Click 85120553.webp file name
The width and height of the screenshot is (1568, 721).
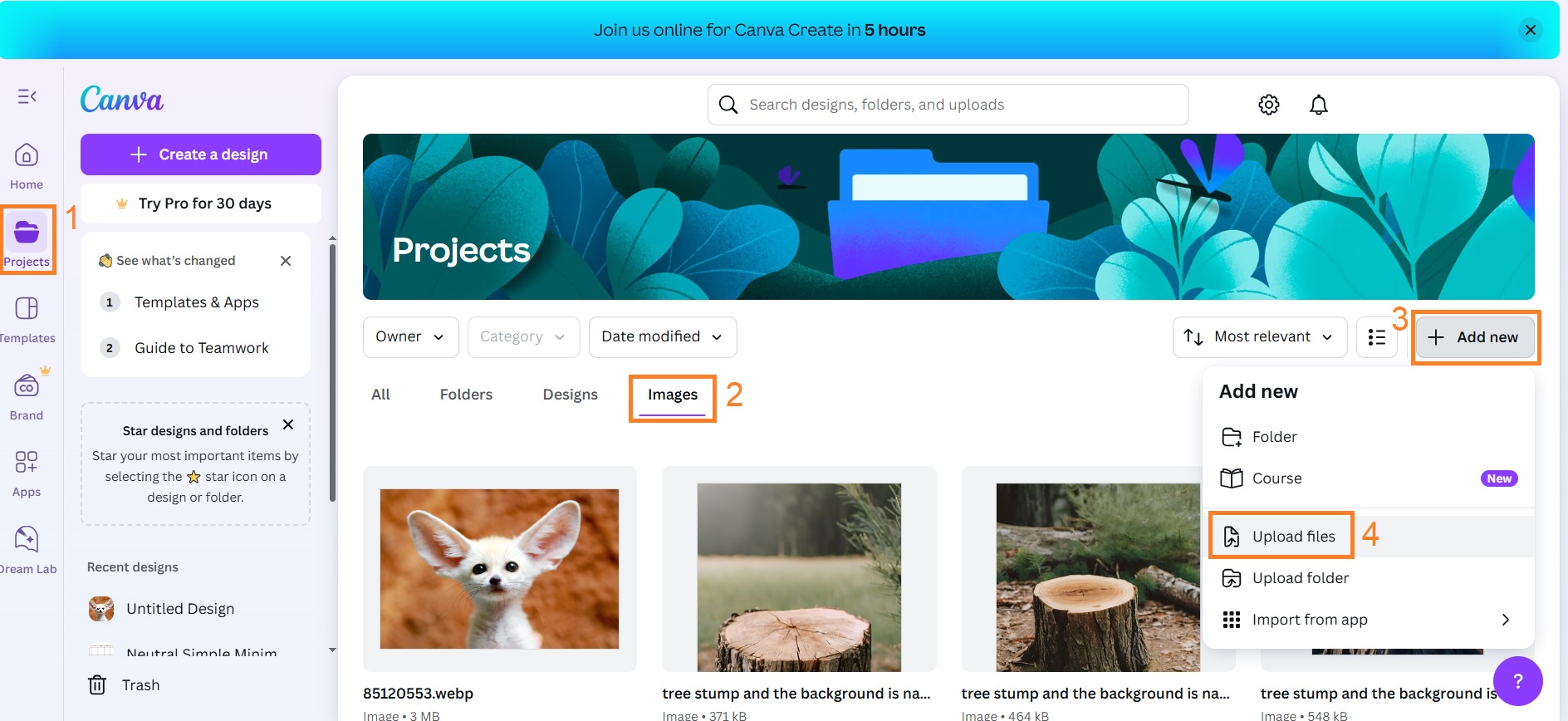(x=418, y=694)
